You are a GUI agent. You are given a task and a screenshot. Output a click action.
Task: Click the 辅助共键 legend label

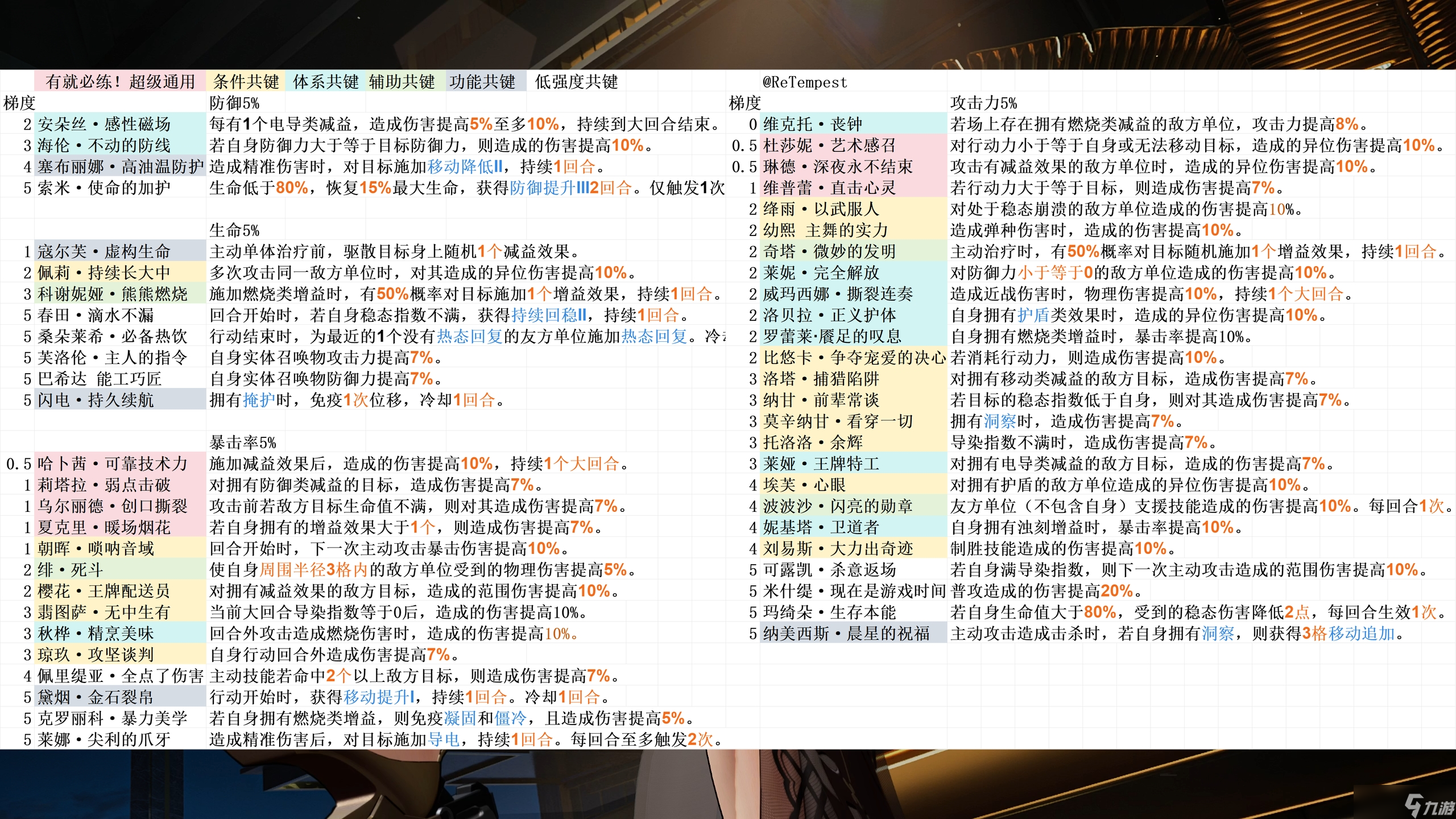(x=402, y=81)
